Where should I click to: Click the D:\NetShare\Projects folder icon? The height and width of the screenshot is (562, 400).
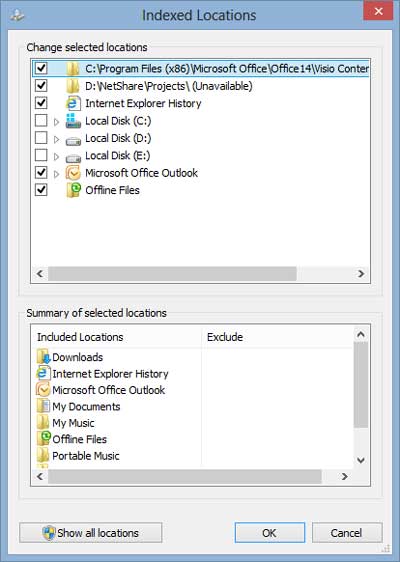pos(73,86)
